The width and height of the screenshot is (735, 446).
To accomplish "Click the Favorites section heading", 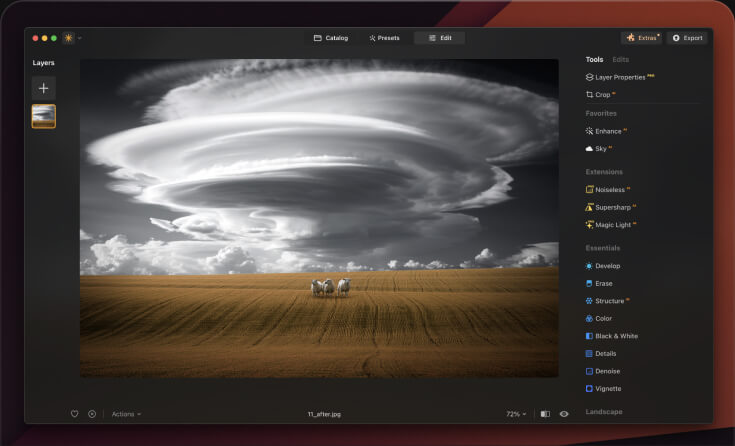I will (x=601, y=113).
